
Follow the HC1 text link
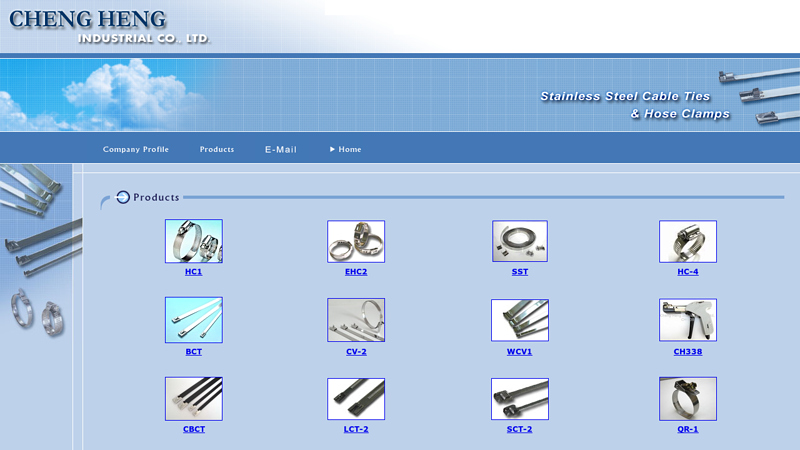[193, 272]
